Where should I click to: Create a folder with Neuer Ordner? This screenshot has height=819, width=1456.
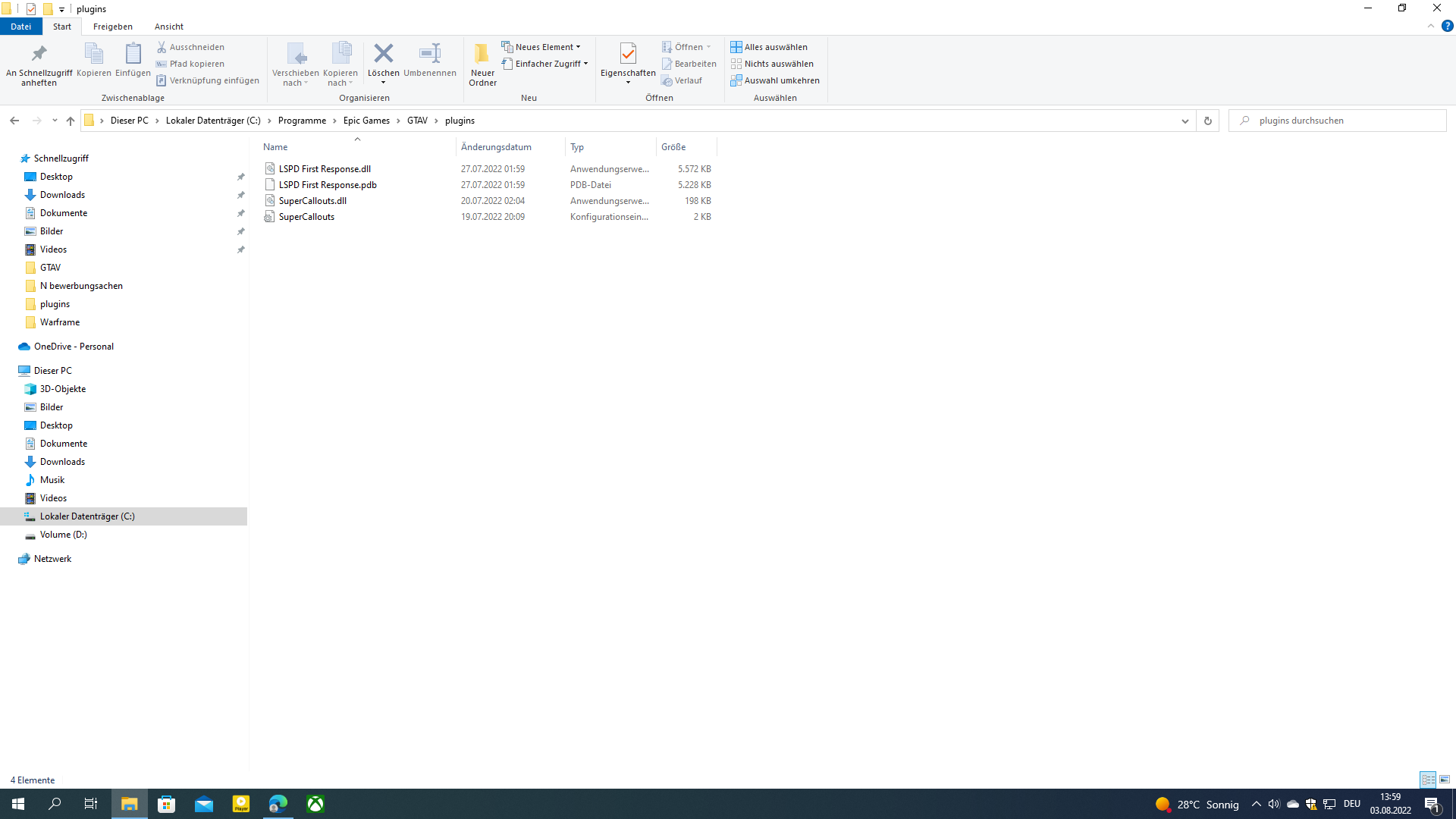click(x=482, y=64)
